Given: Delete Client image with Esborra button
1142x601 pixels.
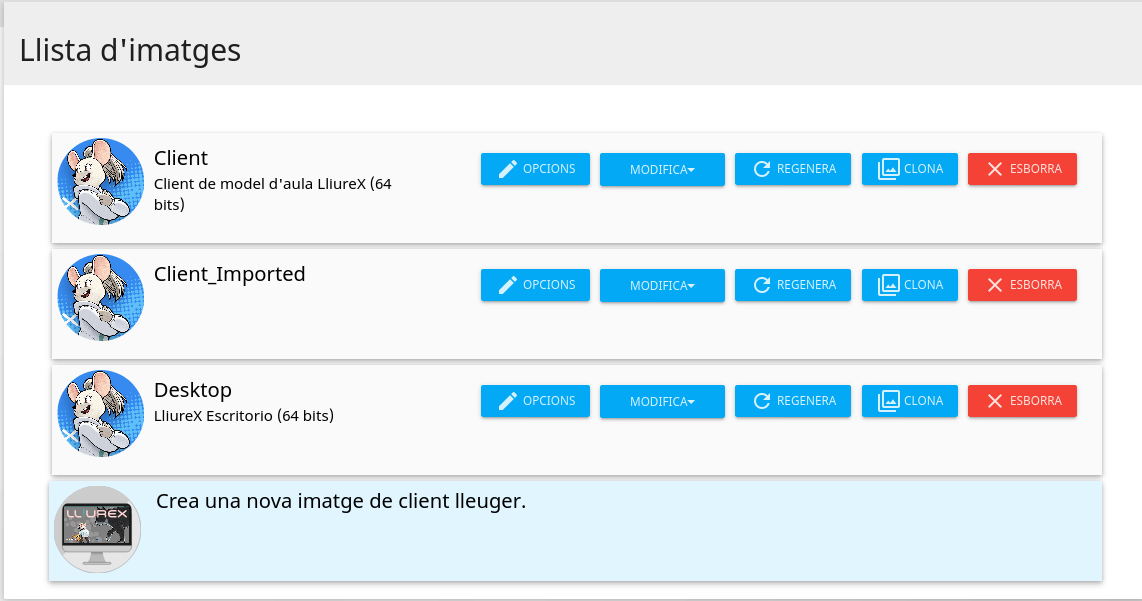Looking at the screenshot, I should (x=1022, y=169).
